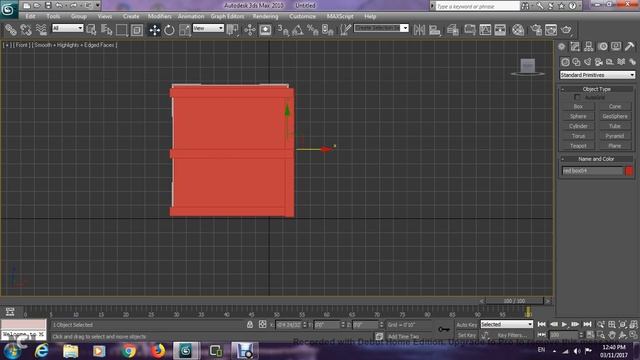This screenshot has width=640, height=360.
Task: Open the Utilities hammer panel tab
Action: pos(629,47)
